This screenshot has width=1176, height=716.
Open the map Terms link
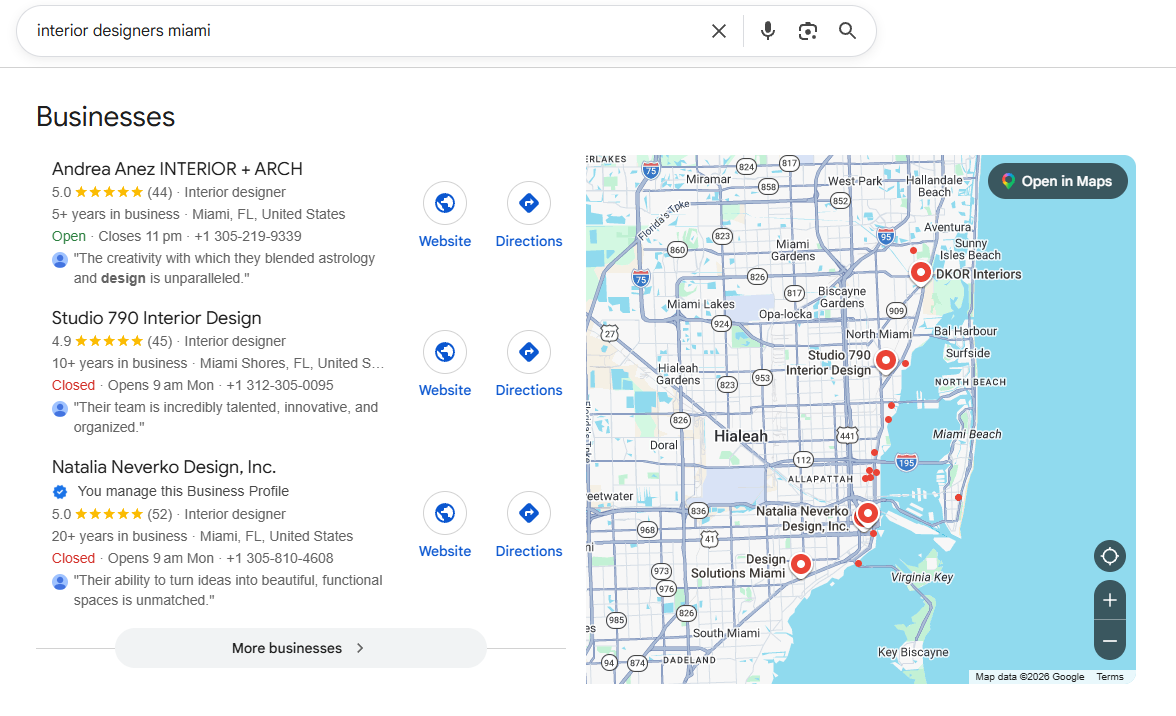[x=1109, y=676]
